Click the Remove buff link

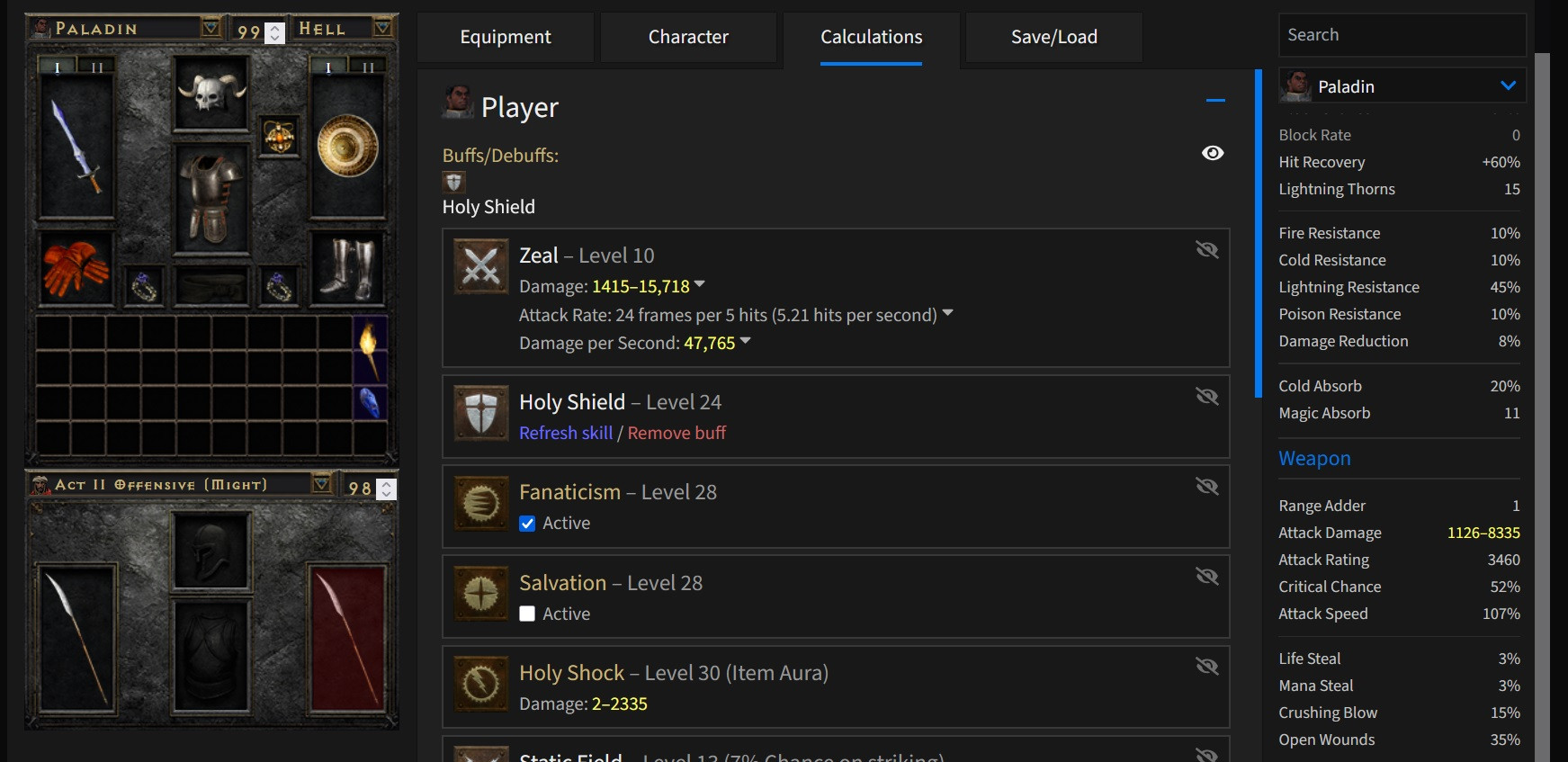point(676,433)
